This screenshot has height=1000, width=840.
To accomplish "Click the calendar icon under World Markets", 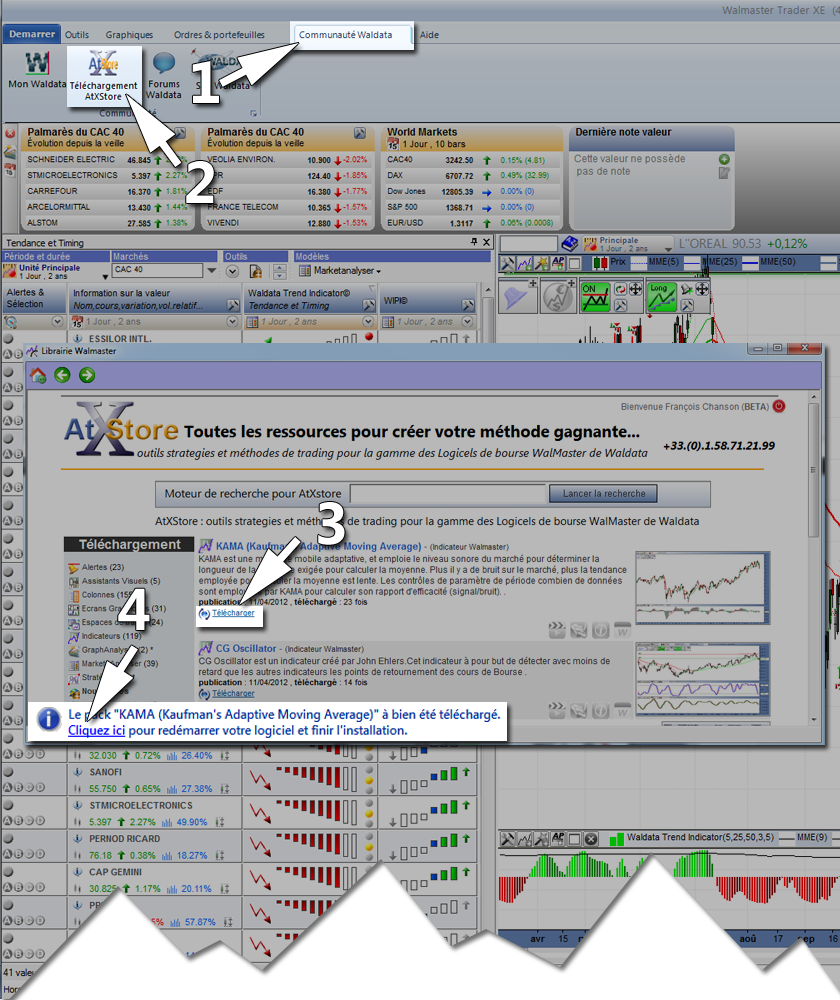I will coord(393,145).
